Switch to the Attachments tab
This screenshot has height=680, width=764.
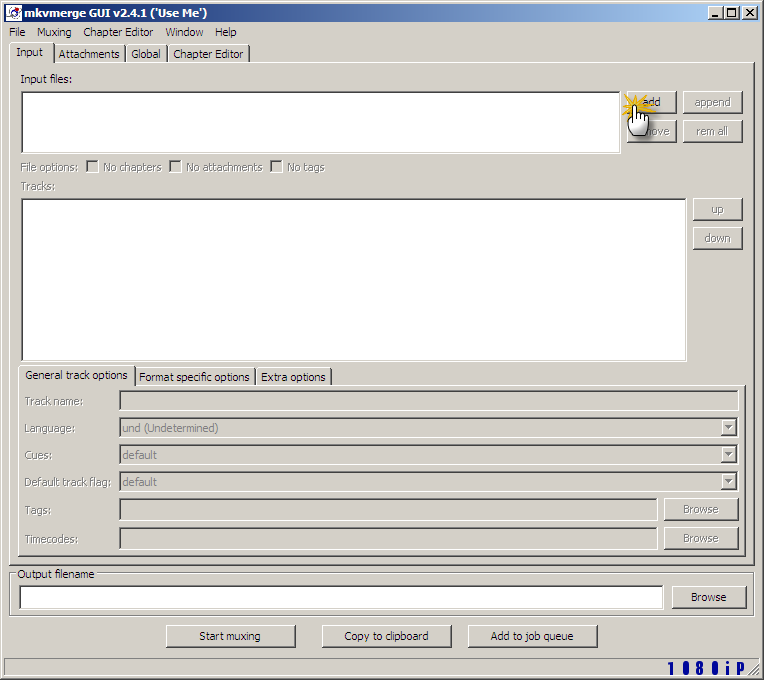89,54
